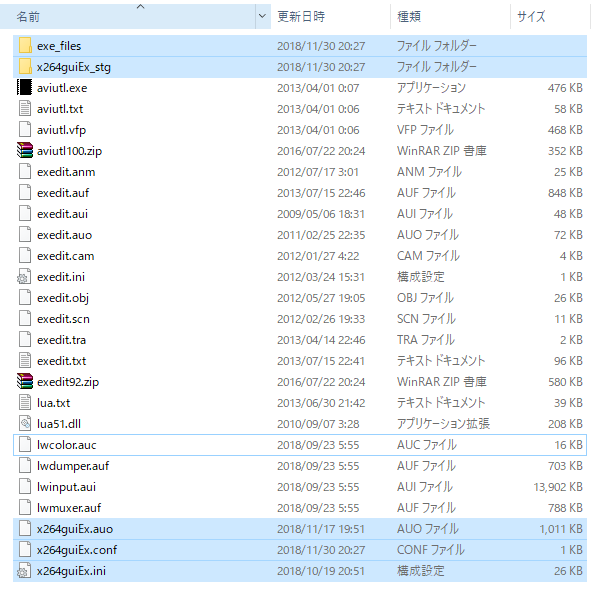Select the file name lua.txt
Viewport: 610px width, 589px height.
tap(53, 403)
